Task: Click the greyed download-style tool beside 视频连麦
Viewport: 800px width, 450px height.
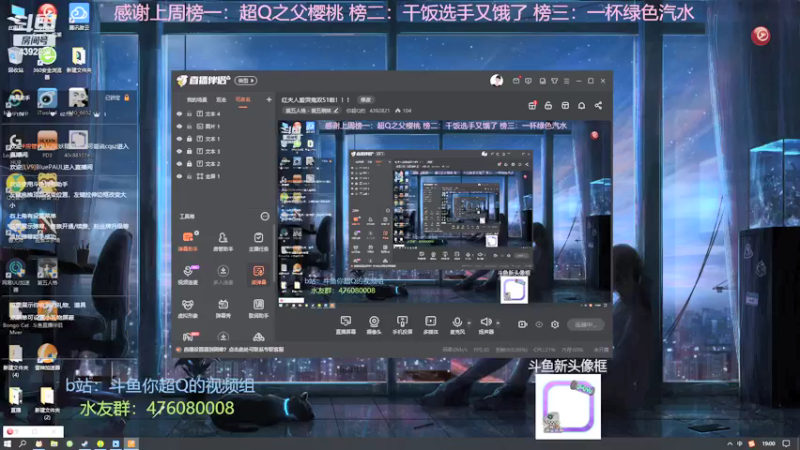Action: point(223,274)
